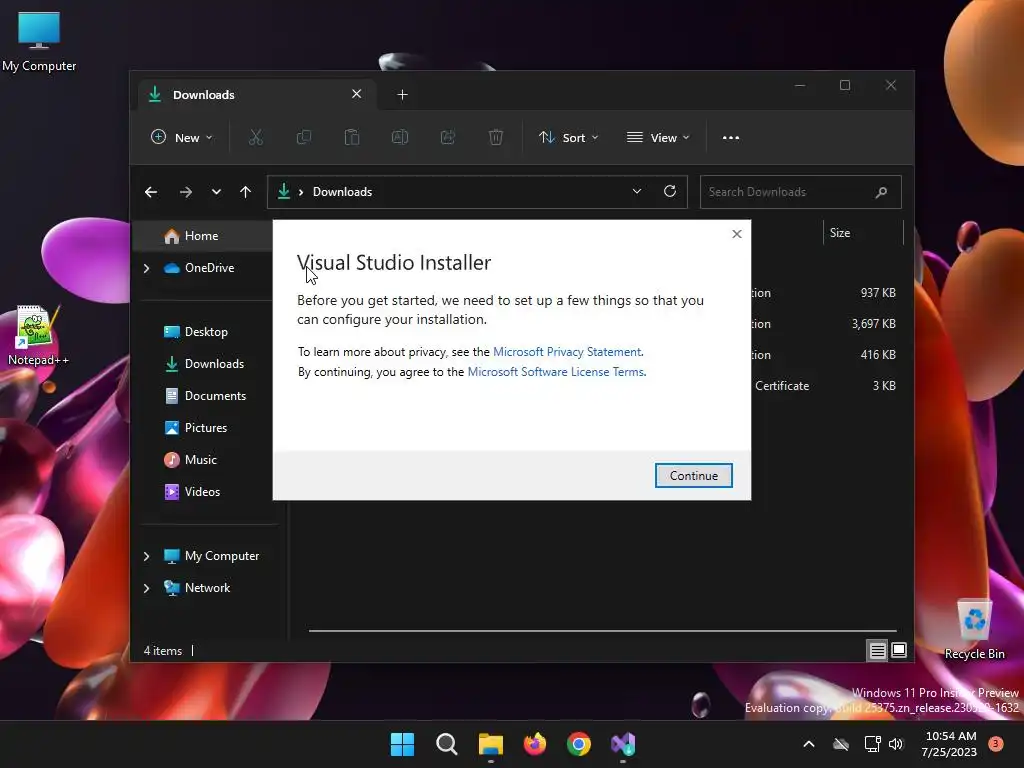Select the Notepad++ desktop shortcut
The image size is (1024, 768).
(38, 336)
